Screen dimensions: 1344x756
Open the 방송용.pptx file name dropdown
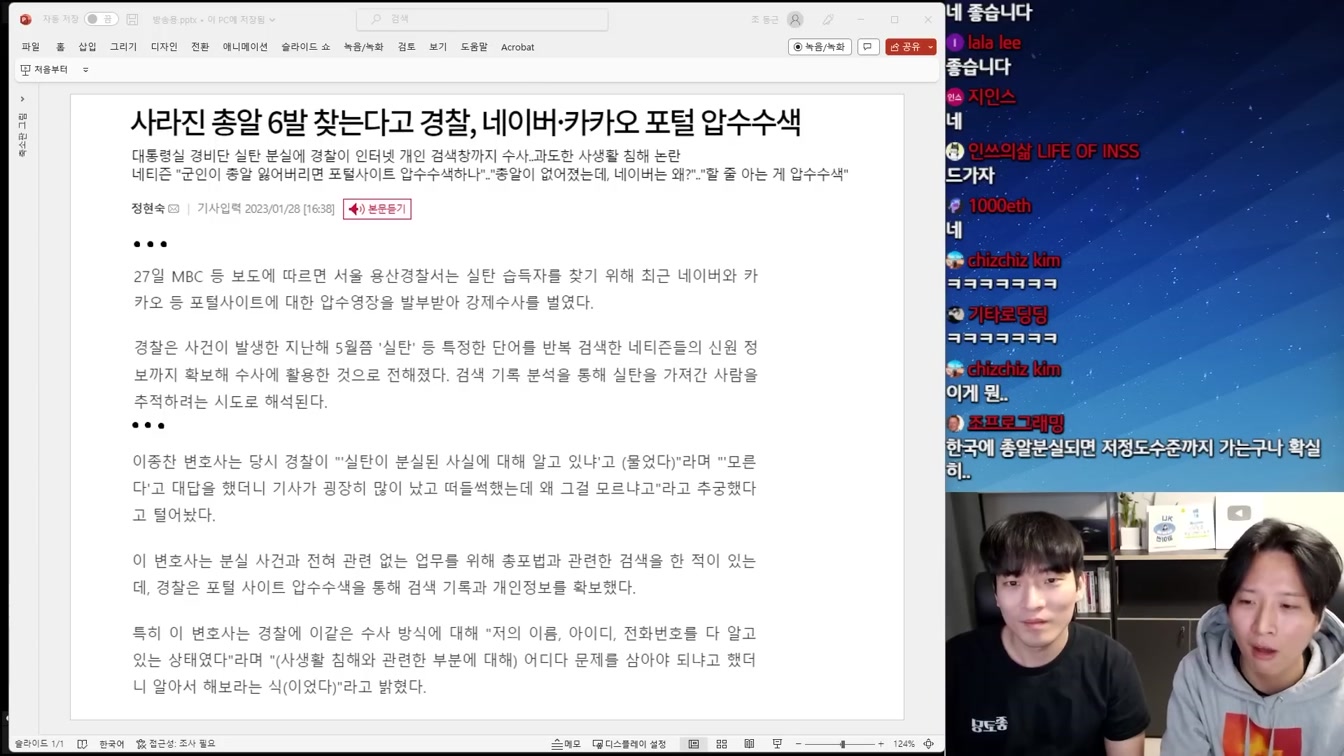[x=213, y=19]
